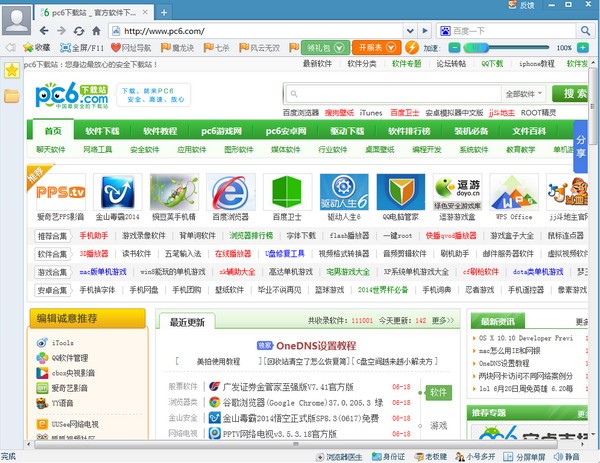Open the favorites star in left sidebar
The height and width of the screenshot is (463, 600).
(11, 71)
